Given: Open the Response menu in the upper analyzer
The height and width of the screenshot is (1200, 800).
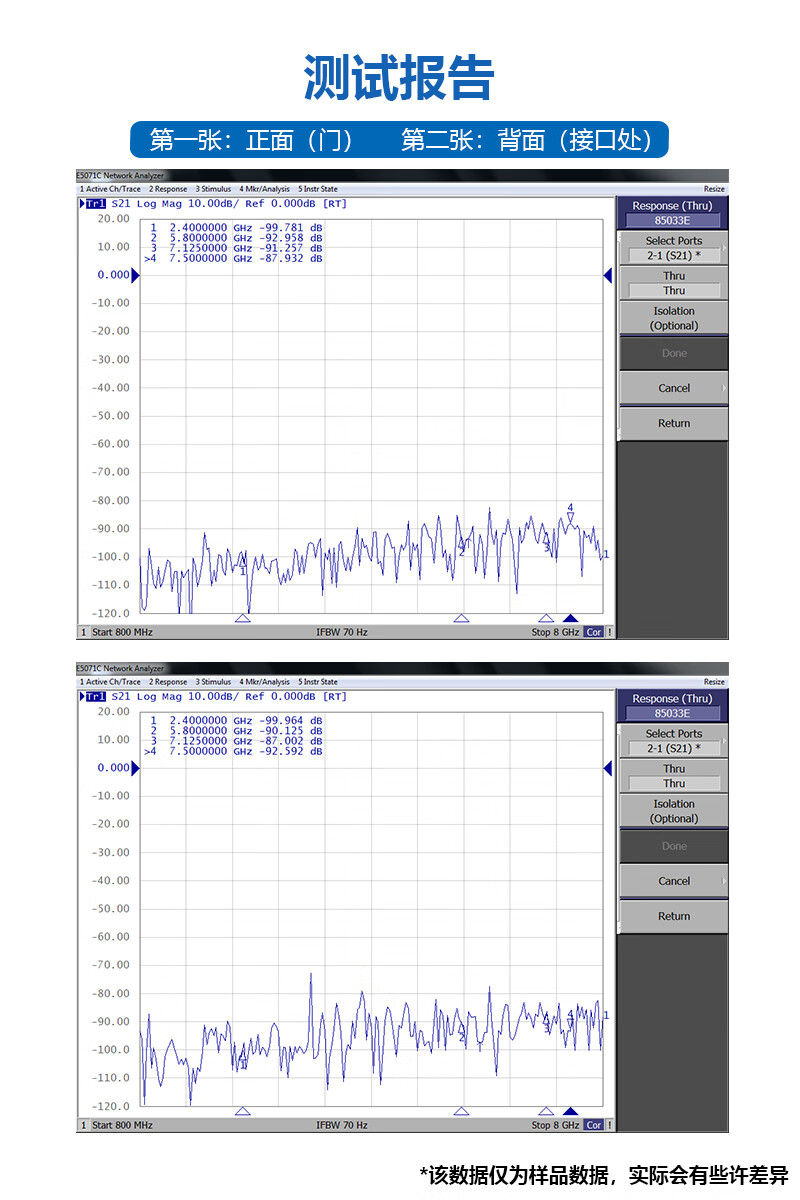Looking at the screenshot, I should click(x=168, y=189).
